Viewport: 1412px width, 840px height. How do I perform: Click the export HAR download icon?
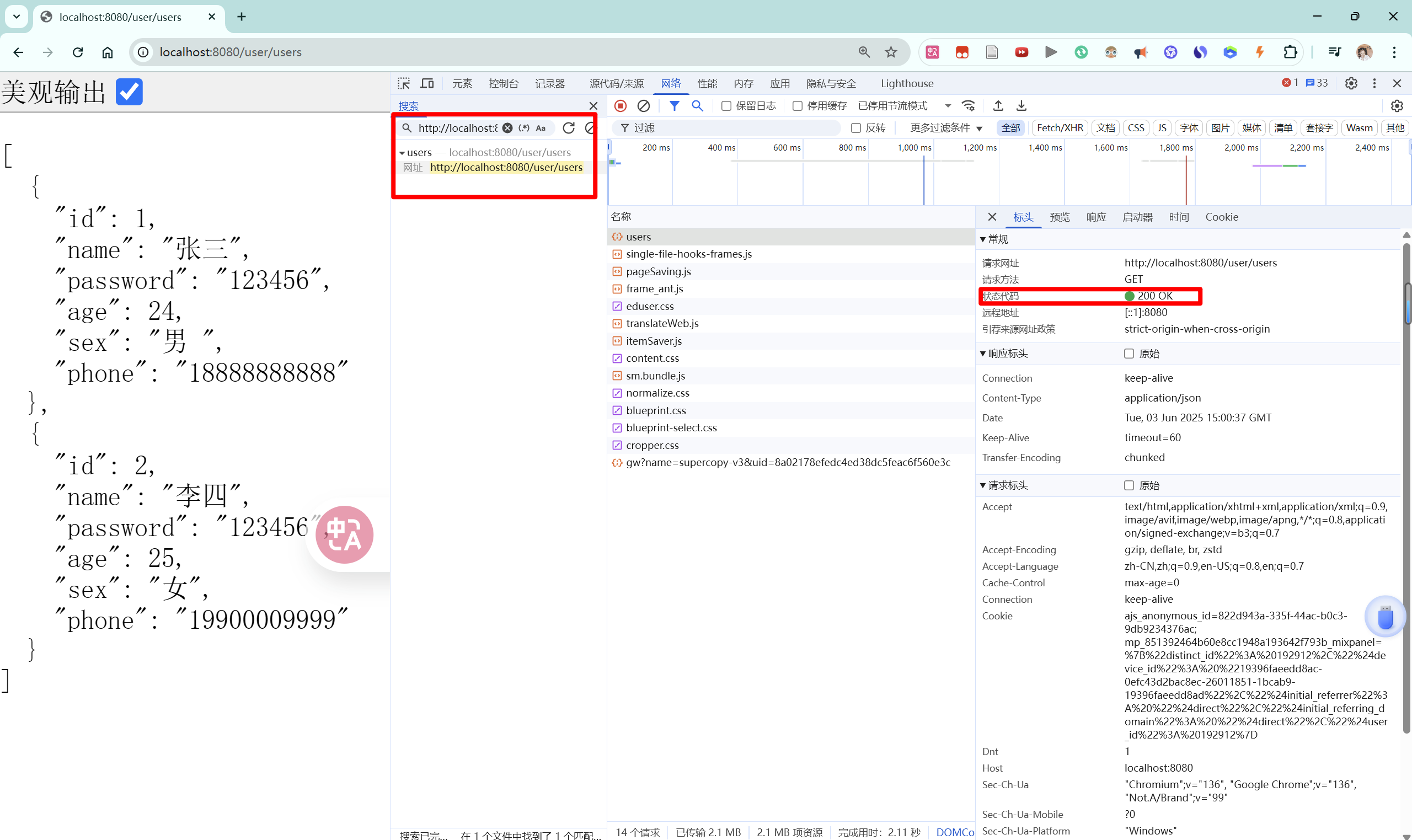click(1021, 106)
